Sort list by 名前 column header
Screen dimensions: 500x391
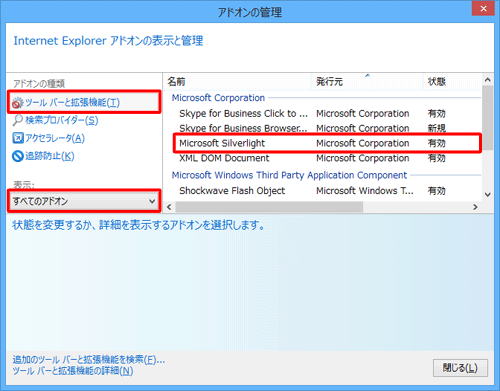point(237,81)
